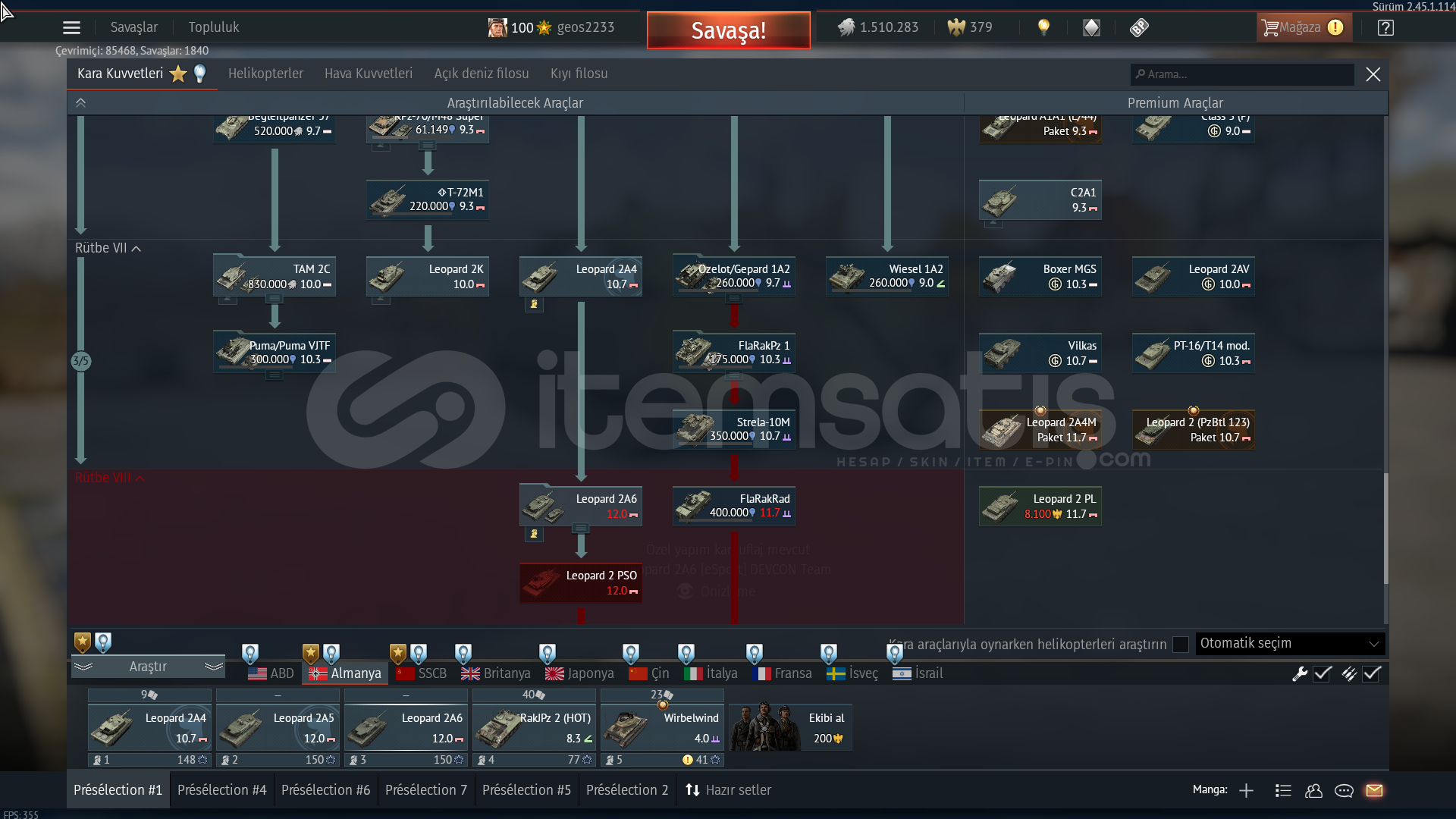Select the Leopard 2A4 tree vehicle

[581, 276]
